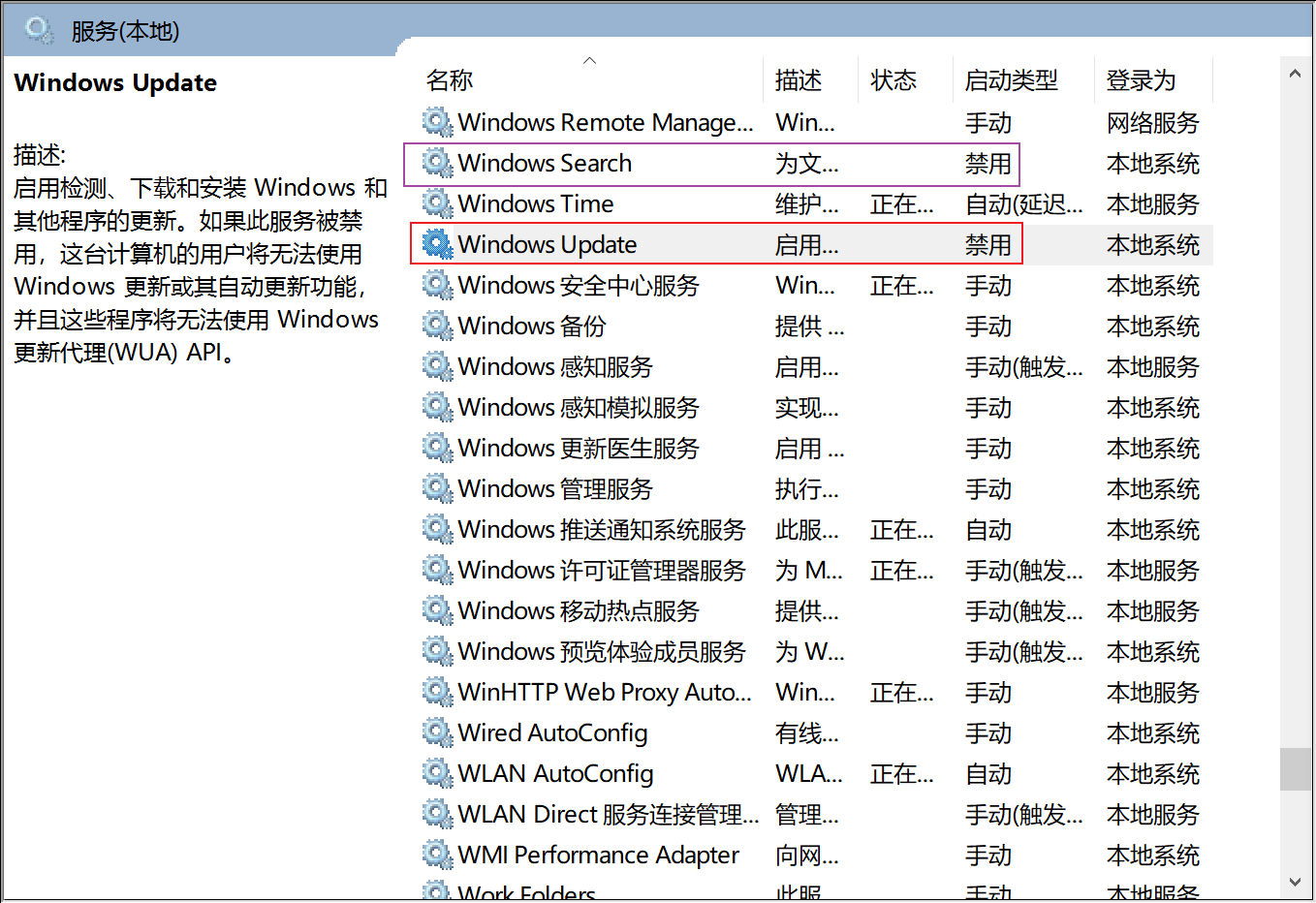Select the Windows 备份 service name
The image size is (1316, 903).
pyautogui.click(x=532, y=326)
